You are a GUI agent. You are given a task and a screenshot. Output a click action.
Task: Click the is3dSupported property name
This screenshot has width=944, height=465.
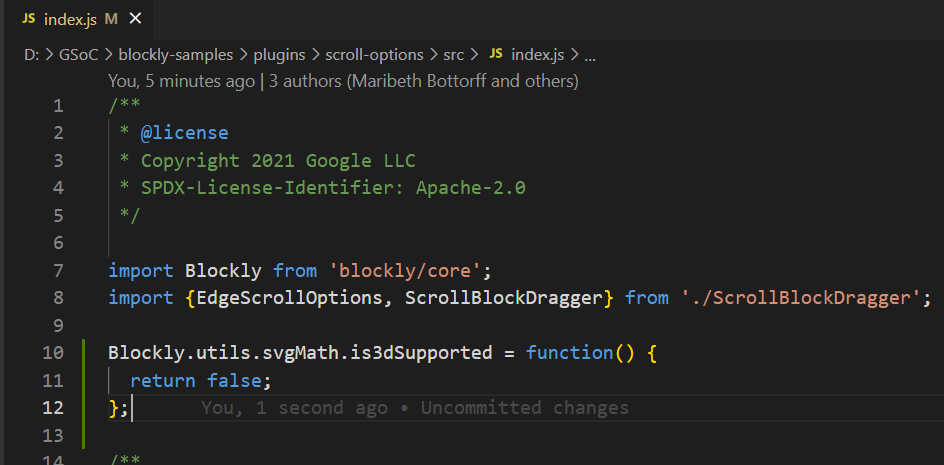click(x=421, y=352)
